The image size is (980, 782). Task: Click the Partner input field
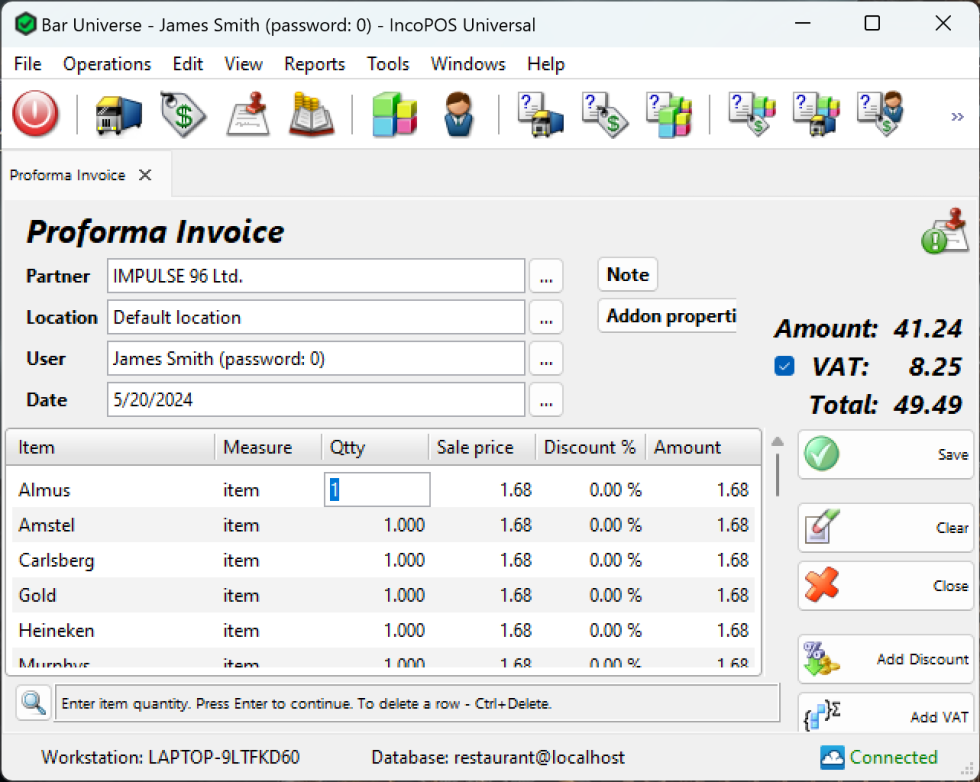pos(316,276)
